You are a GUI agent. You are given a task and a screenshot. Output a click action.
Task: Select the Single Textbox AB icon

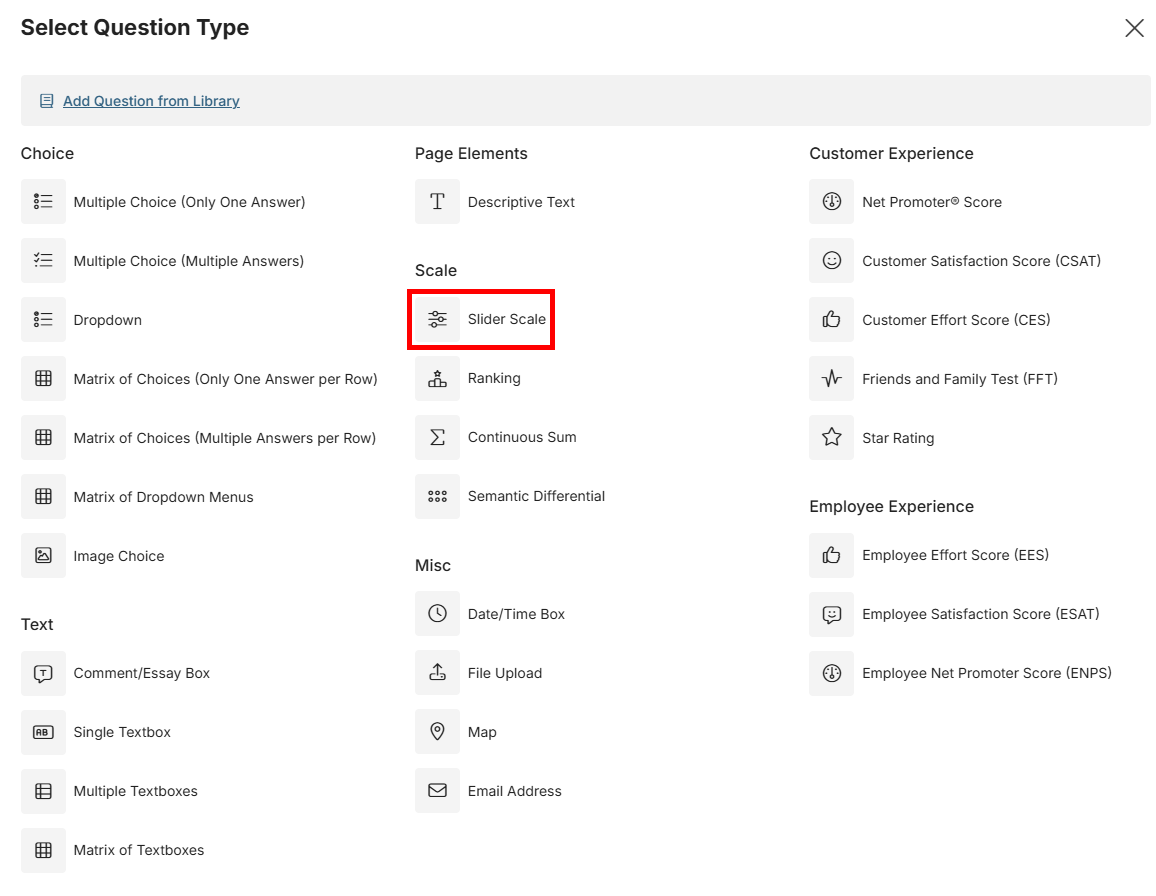(x=43, y=732)
